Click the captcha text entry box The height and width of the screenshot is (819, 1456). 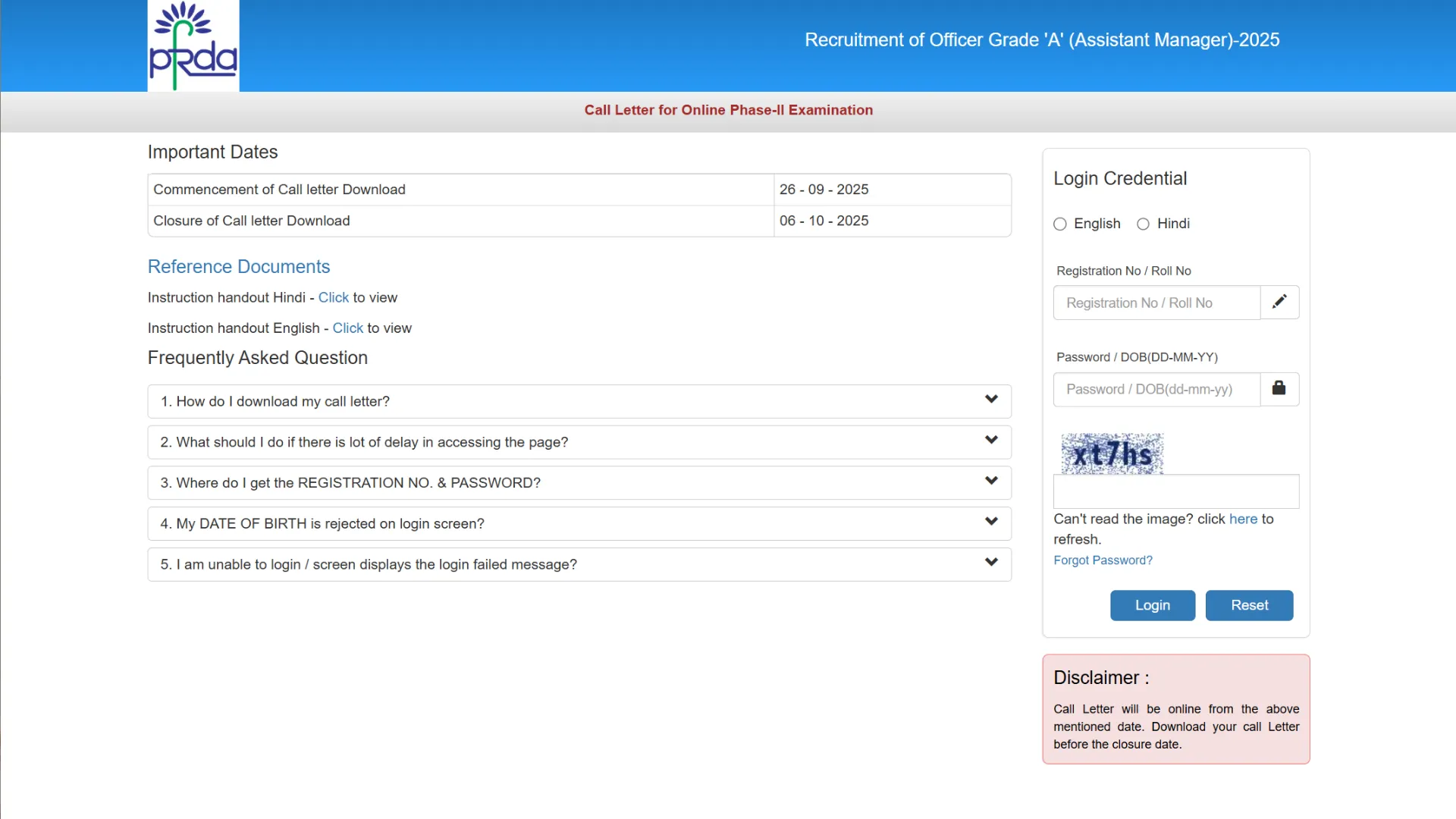tap(1175, 491)
